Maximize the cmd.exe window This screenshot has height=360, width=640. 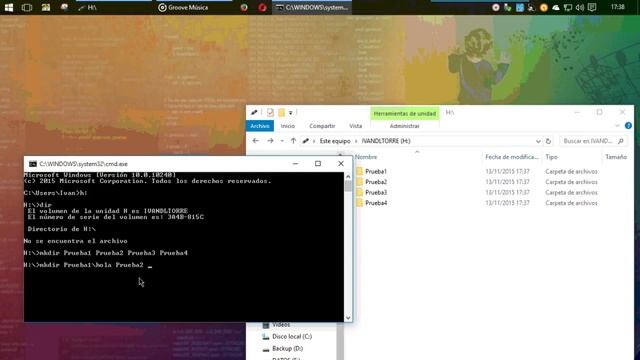tap(318, 164)
